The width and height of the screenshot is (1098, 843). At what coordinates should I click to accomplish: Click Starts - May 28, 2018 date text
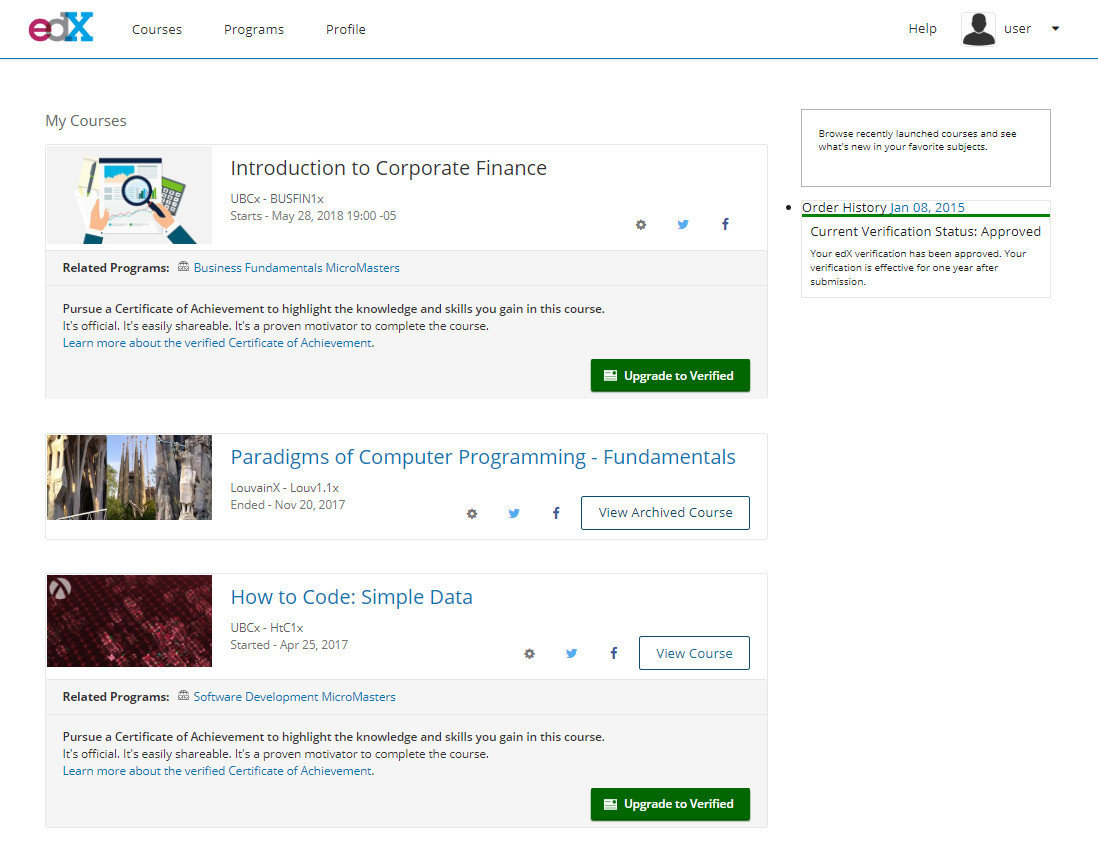pos(313,216)
